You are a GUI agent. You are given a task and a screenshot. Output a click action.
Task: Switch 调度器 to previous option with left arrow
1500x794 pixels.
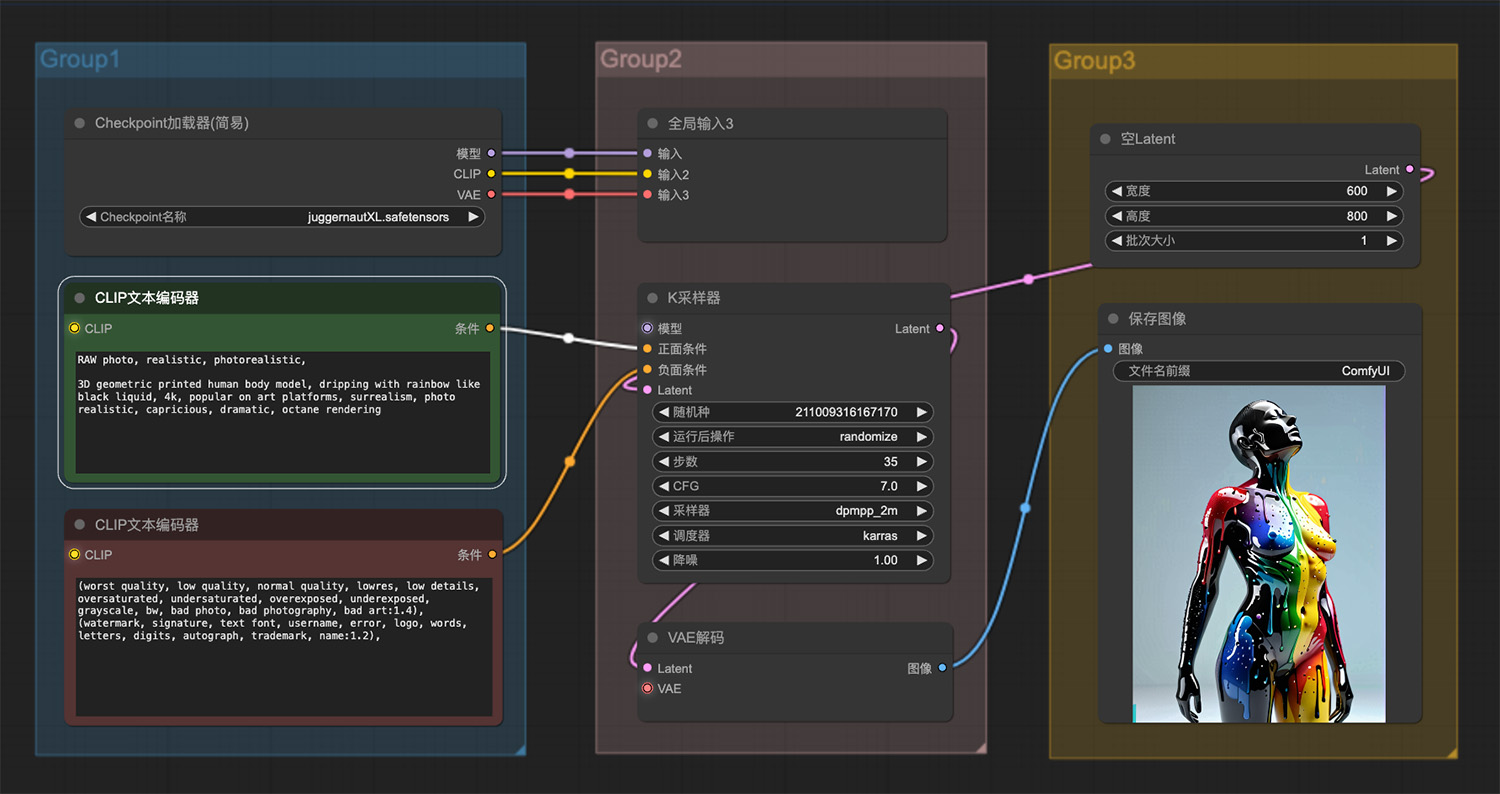coord(664,536)
